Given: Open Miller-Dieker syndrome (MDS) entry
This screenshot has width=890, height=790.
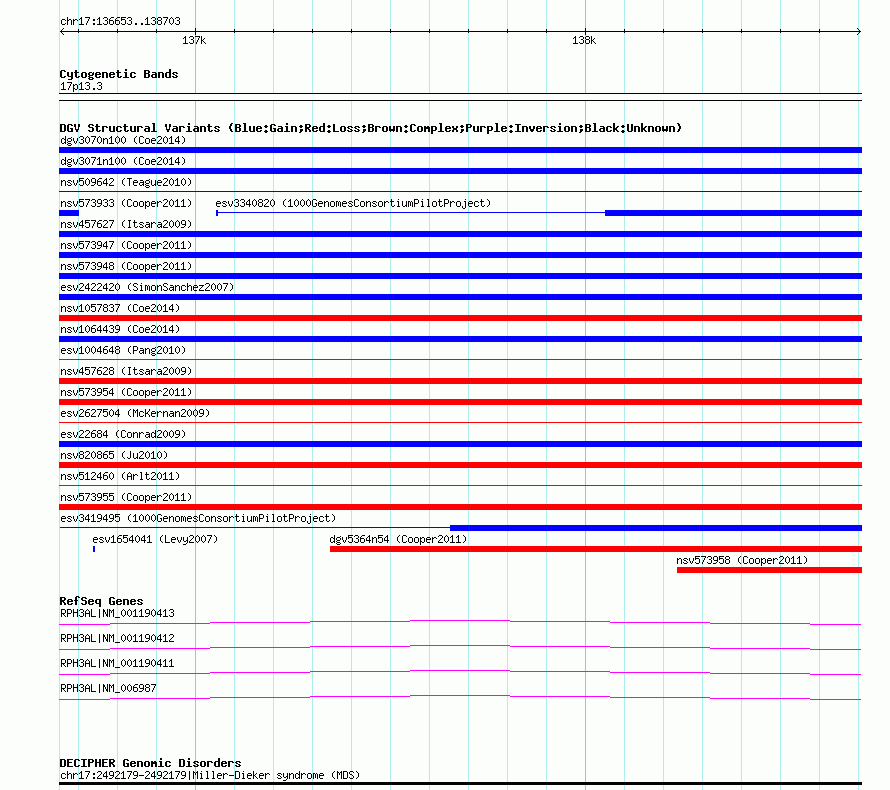Looking at the screenshot, I should pos(210,775).
